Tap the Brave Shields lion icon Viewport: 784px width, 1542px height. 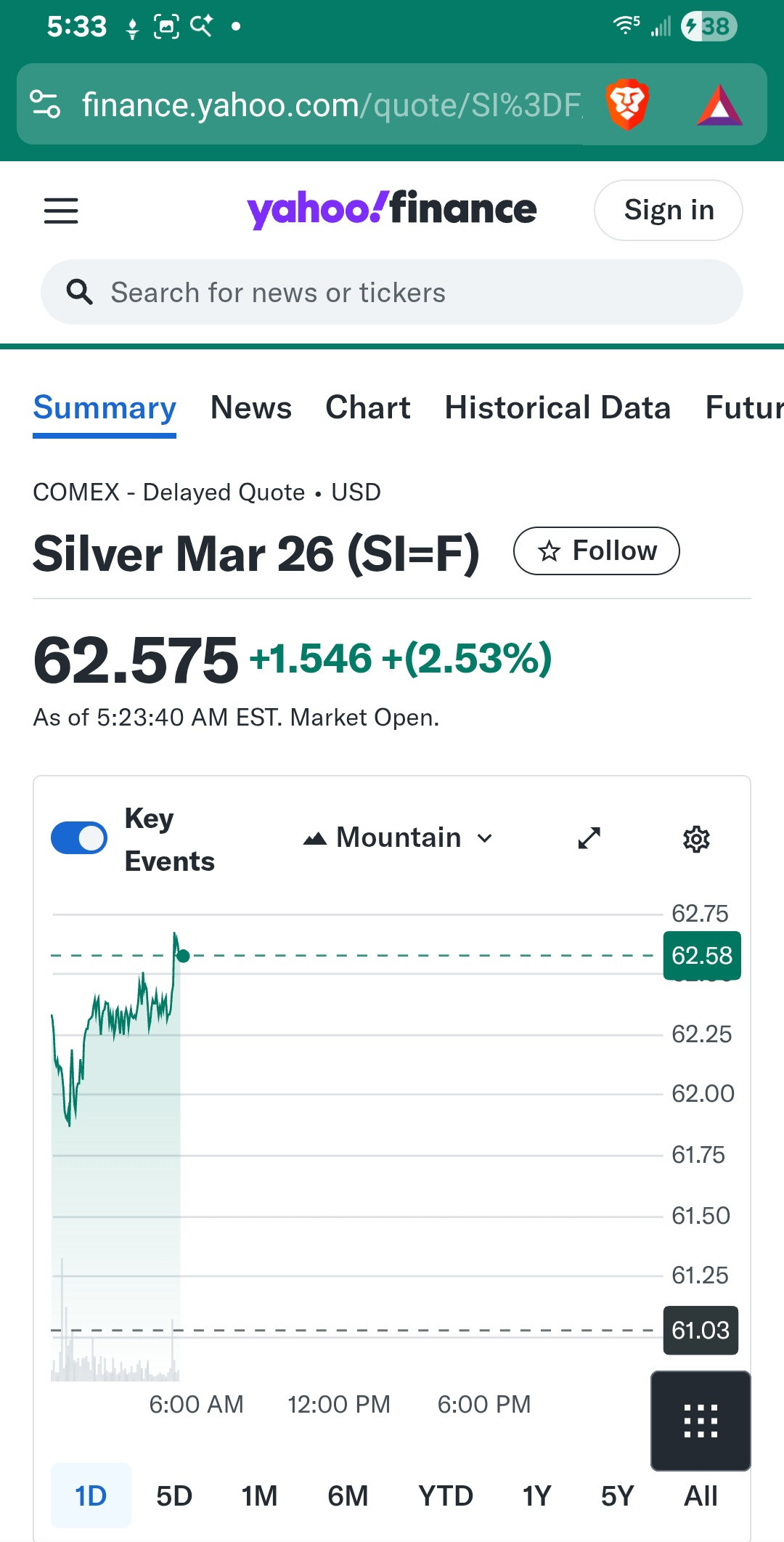[626, 105]
